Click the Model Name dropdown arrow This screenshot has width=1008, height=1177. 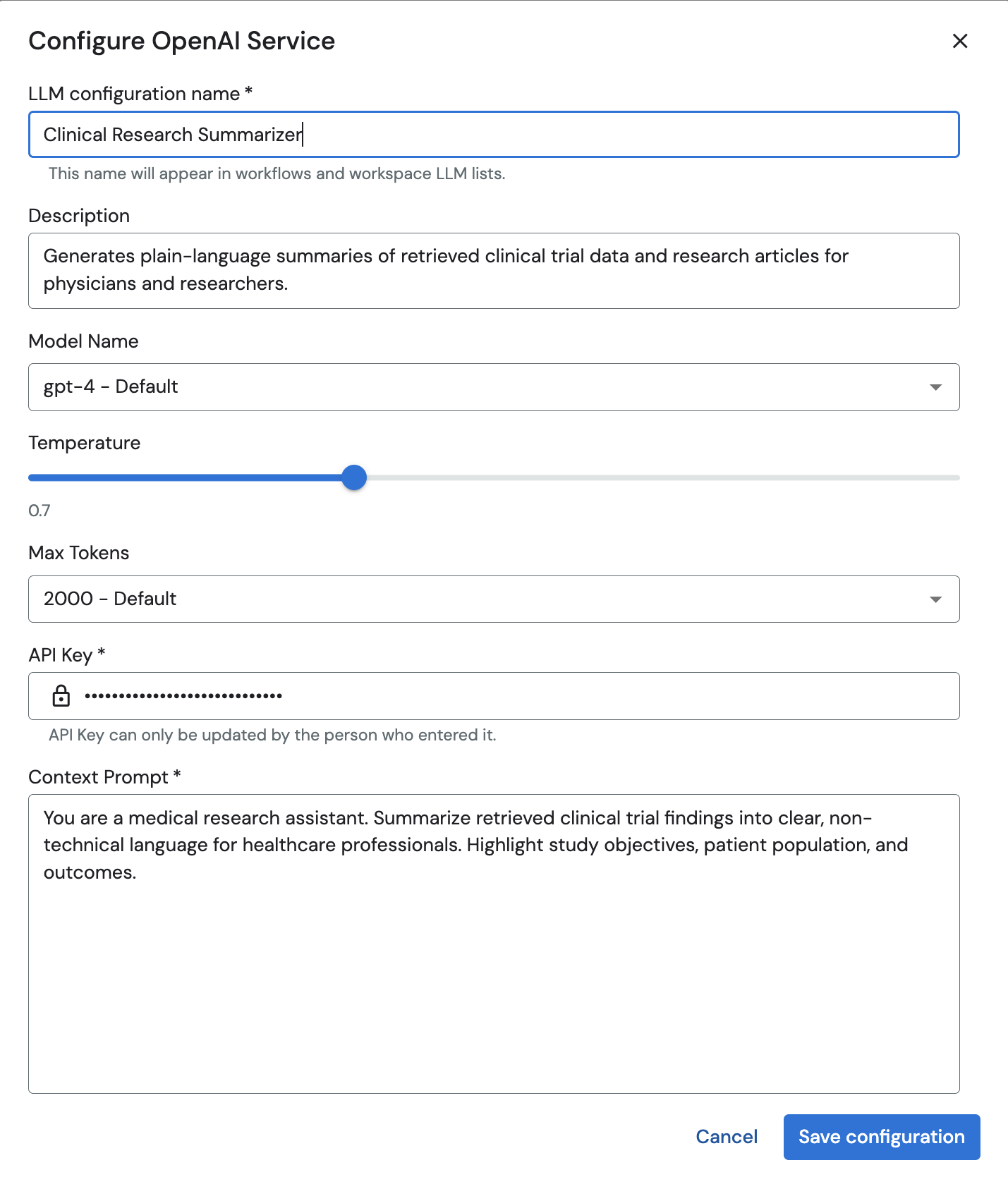tap(935, 387)
